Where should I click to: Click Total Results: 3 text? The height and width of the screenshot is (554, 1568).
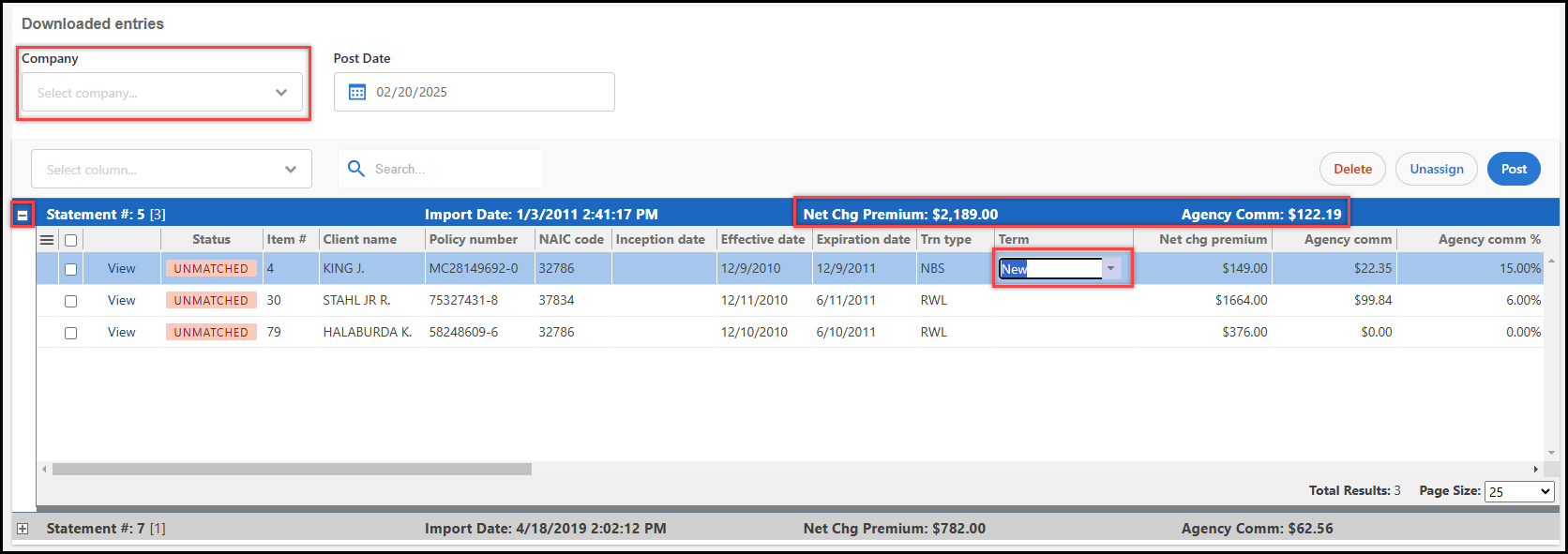click(1354, 490)
